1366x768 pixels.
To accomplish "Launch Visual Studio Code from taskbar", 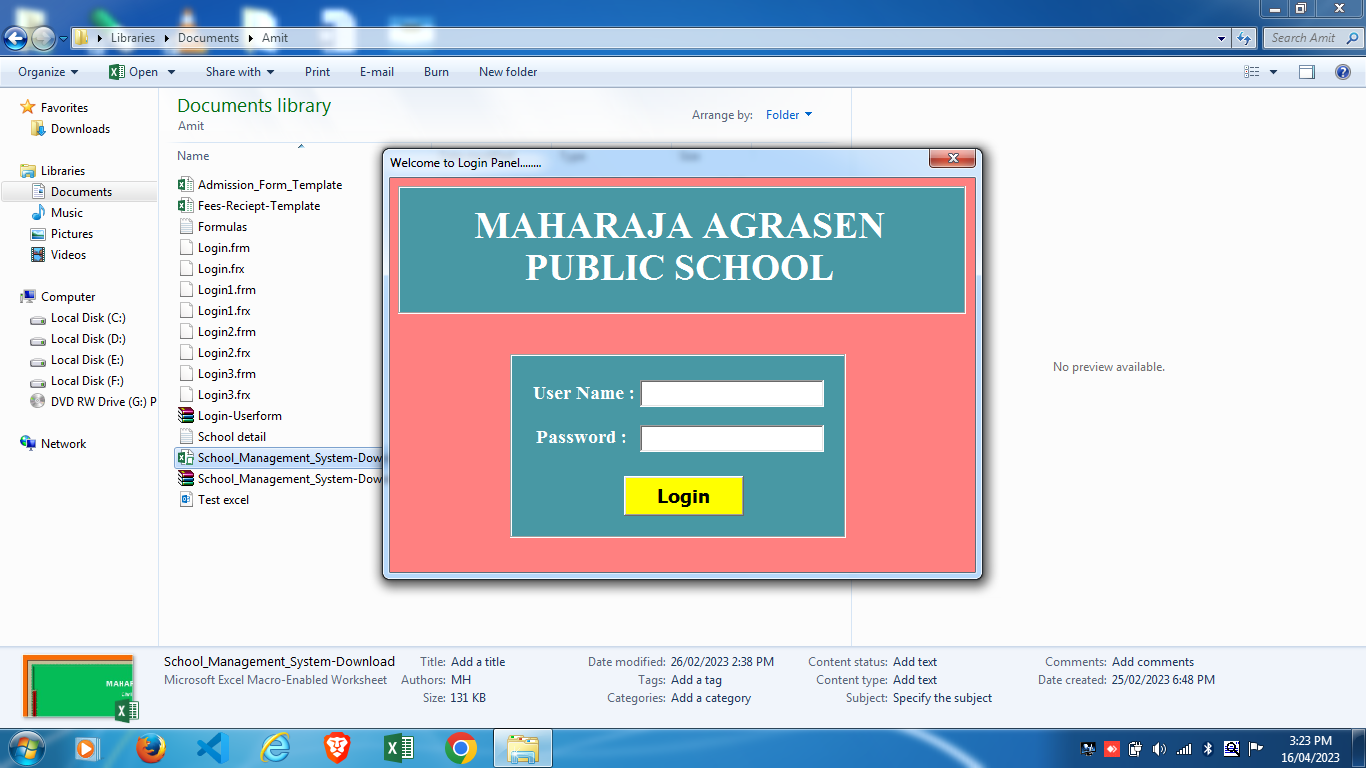I will pyautogui.click(x=213, y=748).
